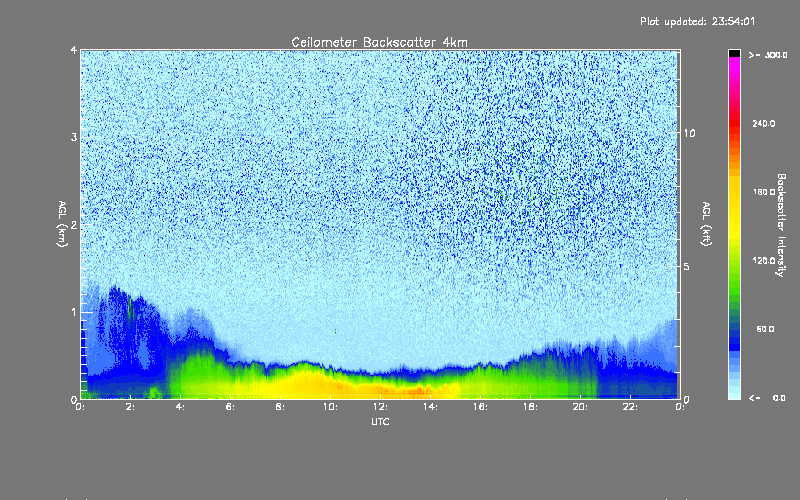Click the left 'AGL (km)' axis label

[62, 224]
